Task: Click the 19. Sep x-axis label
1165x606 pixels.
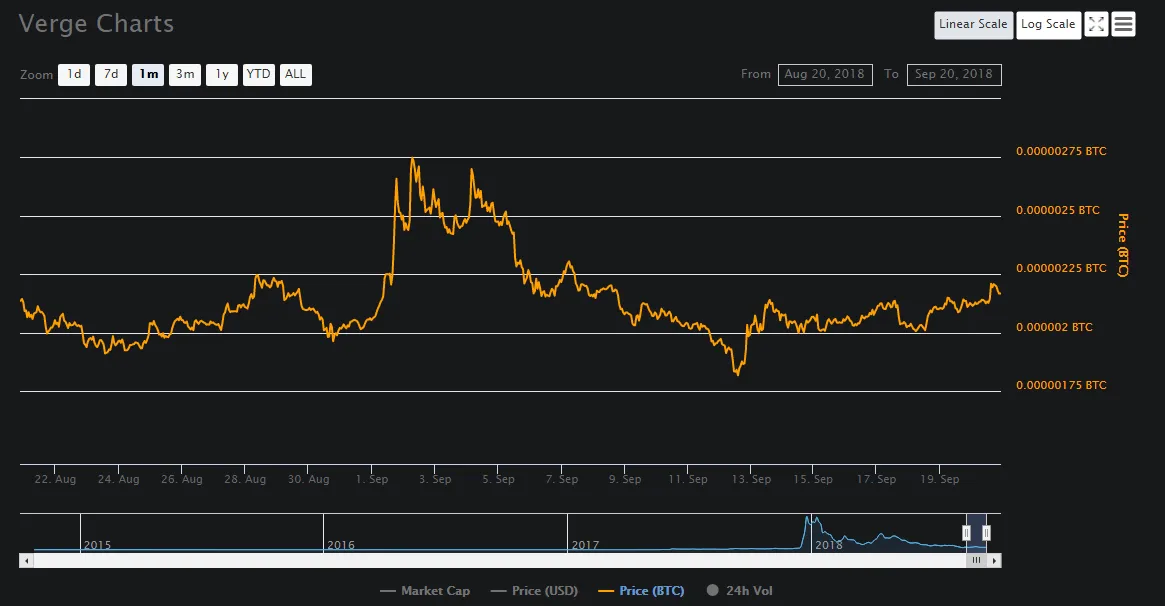Action: point(940,479)
